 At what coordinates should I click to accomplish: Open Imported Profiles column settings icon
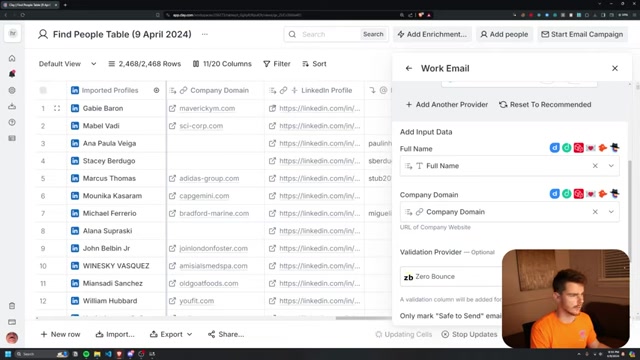point(156,90)
